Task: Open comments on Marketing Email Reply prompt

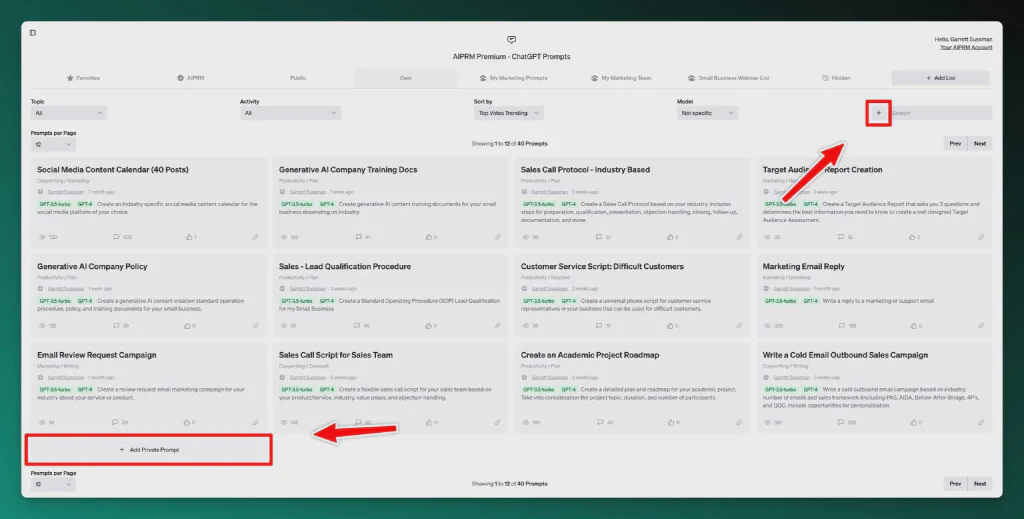Action: [840, 325]
